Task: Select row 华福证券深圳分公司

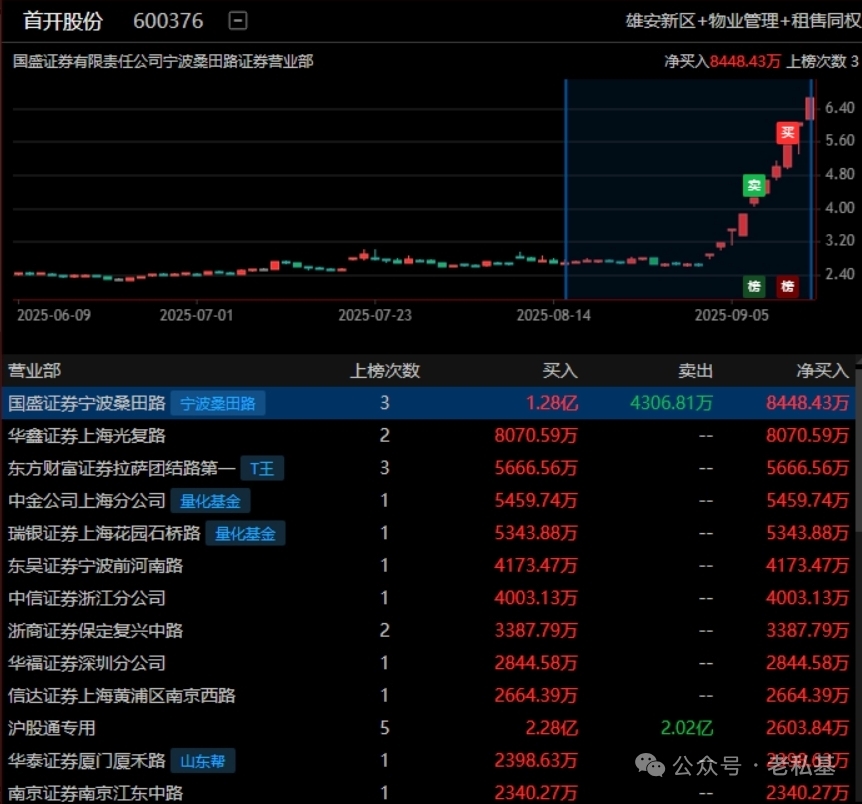Action: coord(429,663)
